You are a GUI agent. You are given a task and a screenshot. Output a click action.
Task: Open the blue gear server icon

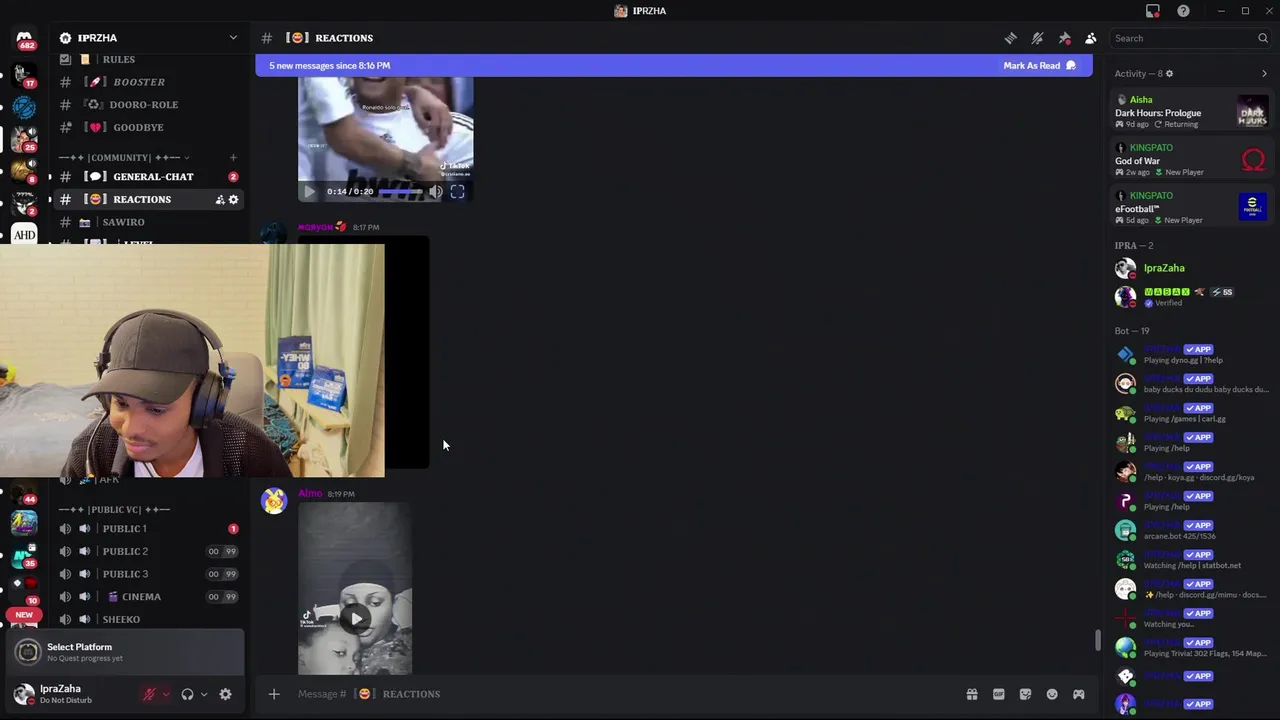point(24,107)
